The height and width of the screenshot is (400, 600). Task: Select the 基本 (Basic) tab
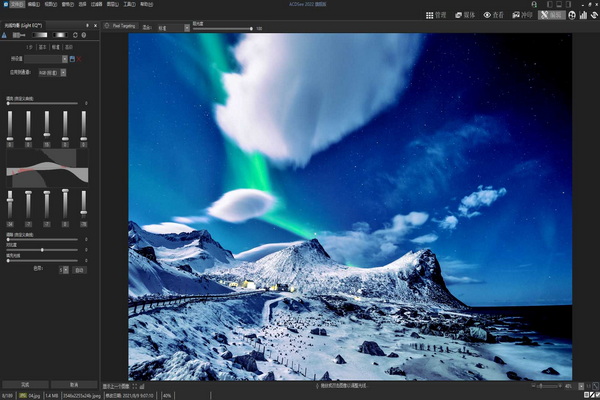click(x=42, y=47)
